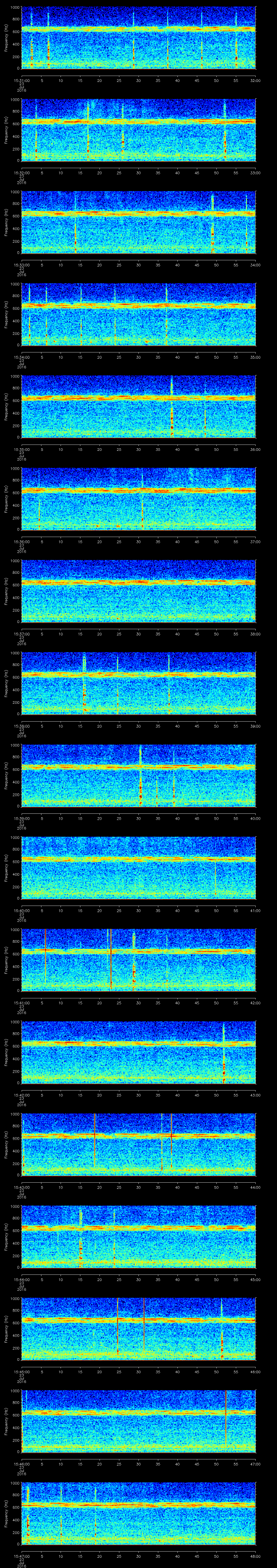The image size is (277, 1568).
Task: Select the 15:37:00 start time label
Action: point(21,634)
